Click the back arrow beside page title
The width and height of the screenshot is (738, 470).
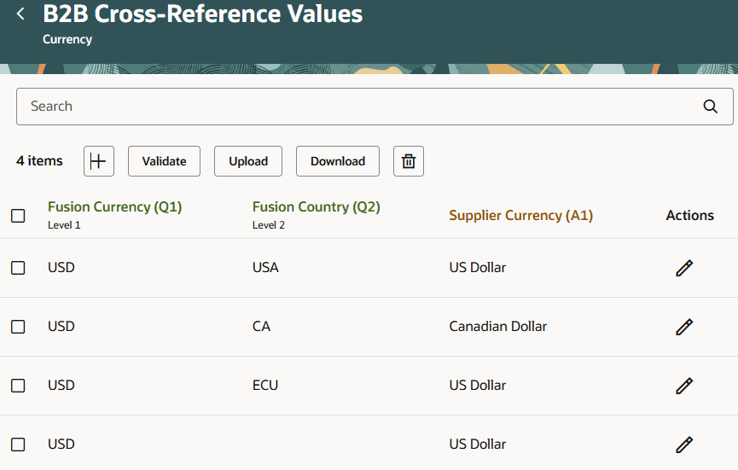21,14
